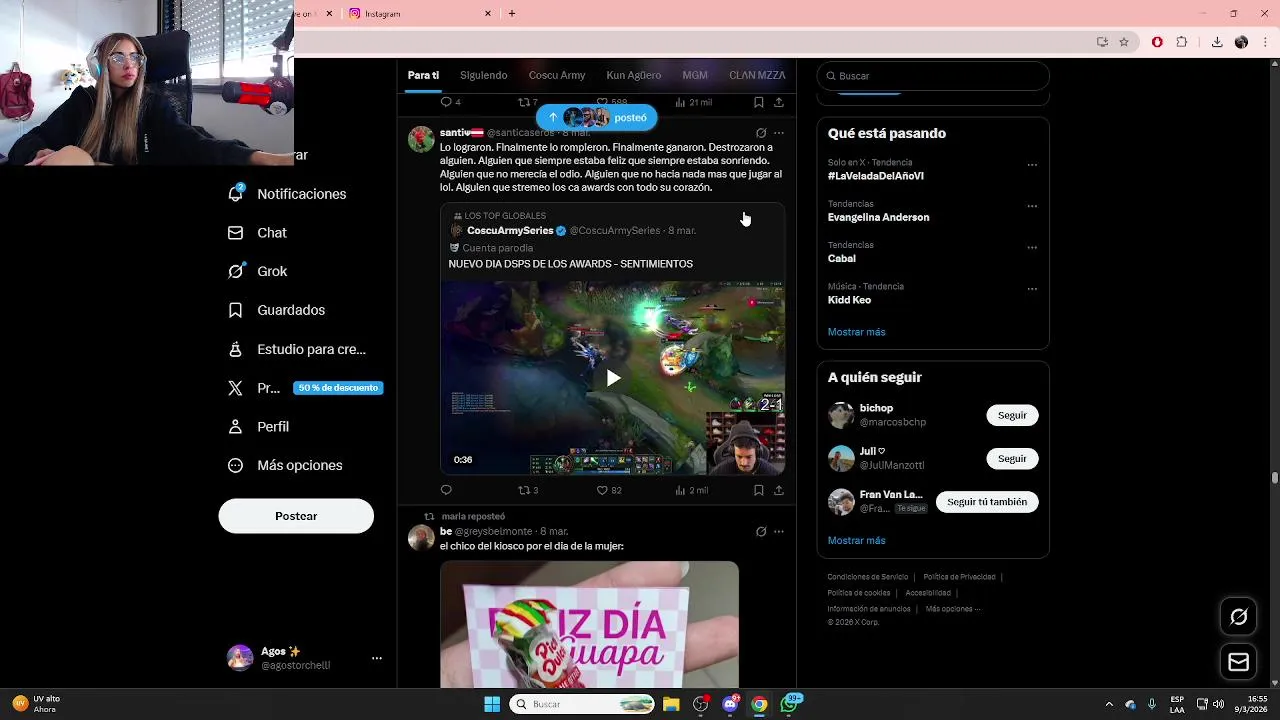Image resolution: width=1280 pixels, height=720 pixels.
Task: Open account menu dots beside Agos
Action: (x=377, y=658)
